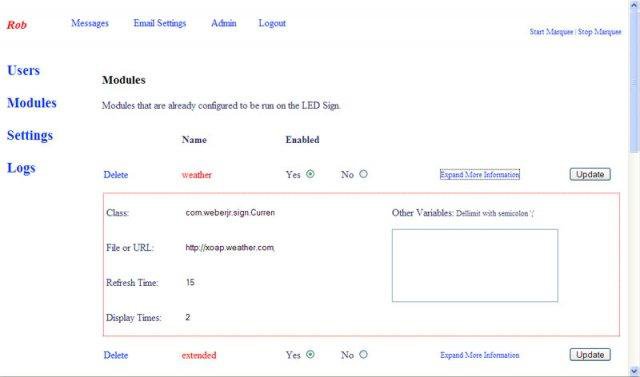Open Settings section in sidebar
The height and width of the screenshot is (377, 640).
click(x=30, y=135)
